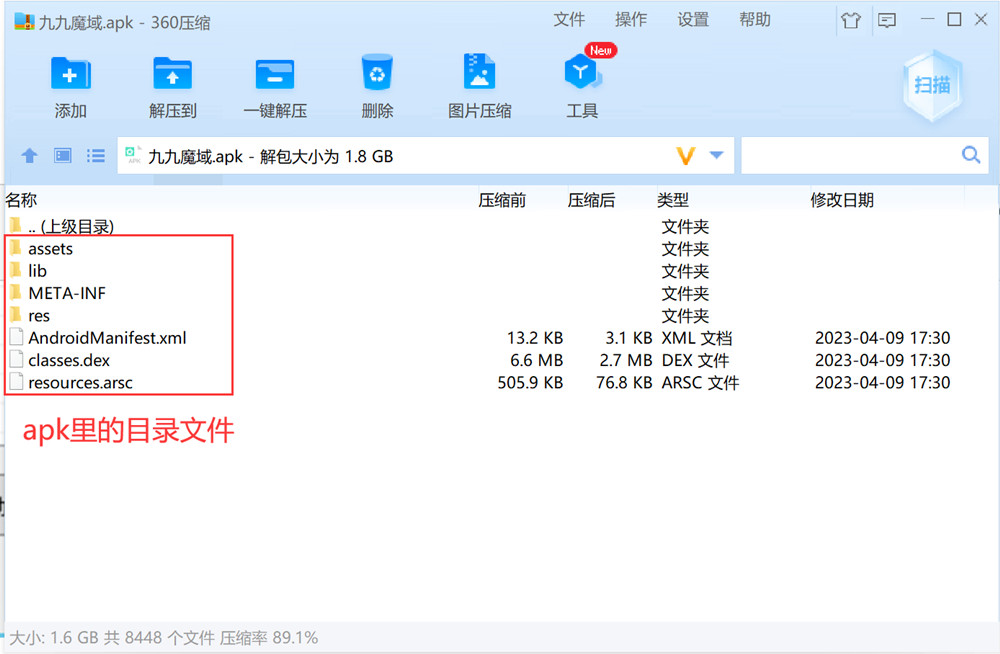Switch to thumbnail view mode icon
This screenshot has width=1000, height=654.
click(x=63, y=156)
